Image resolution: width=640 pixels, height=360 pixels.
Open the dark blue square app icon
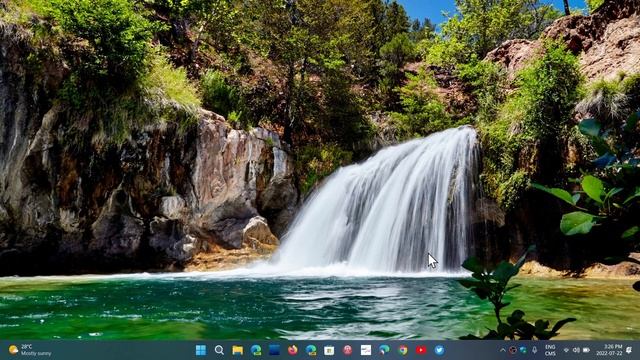[274, 350]
